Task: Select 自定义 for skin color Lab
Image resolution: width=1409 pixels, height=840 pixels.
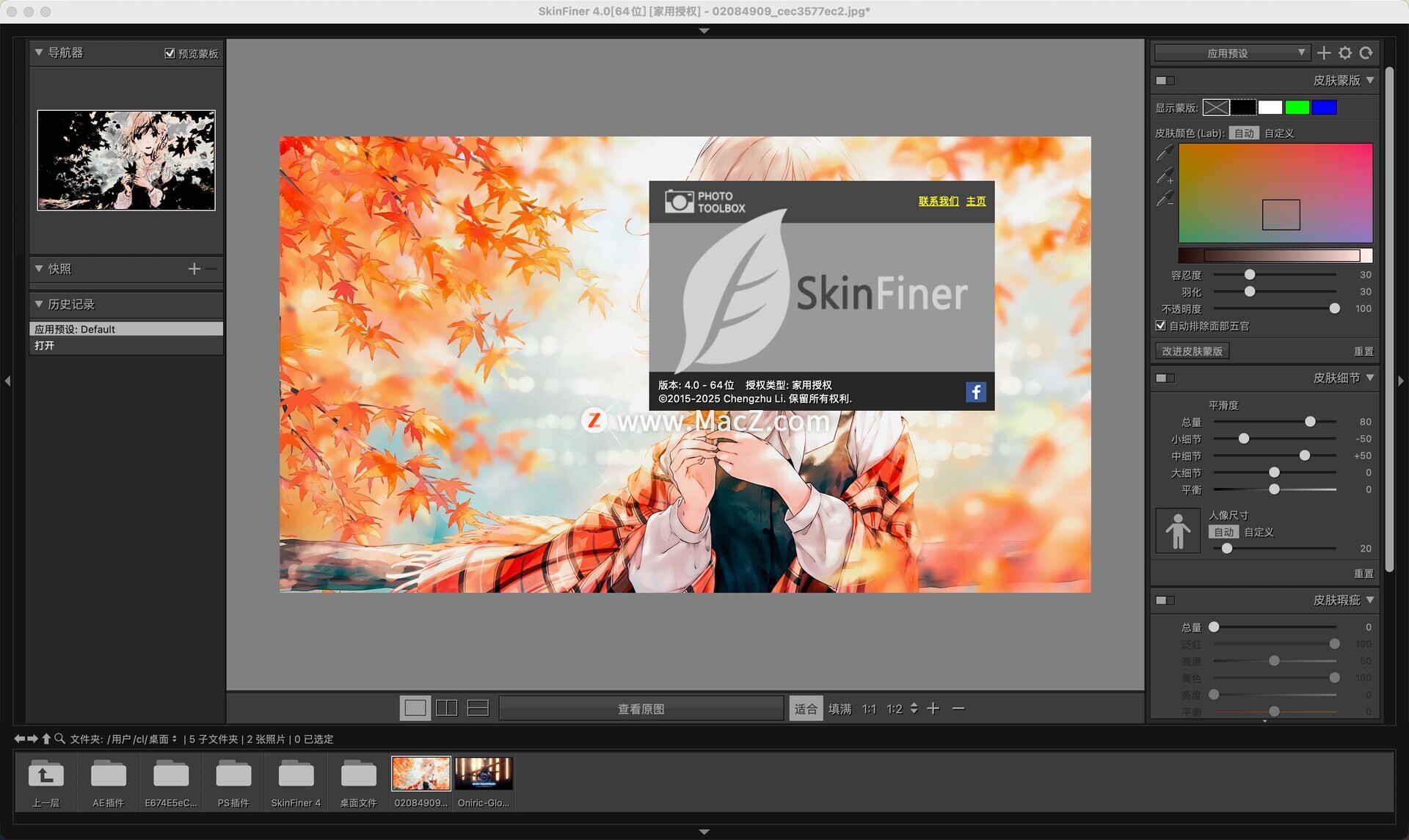Action: [x=1279, y=134]
